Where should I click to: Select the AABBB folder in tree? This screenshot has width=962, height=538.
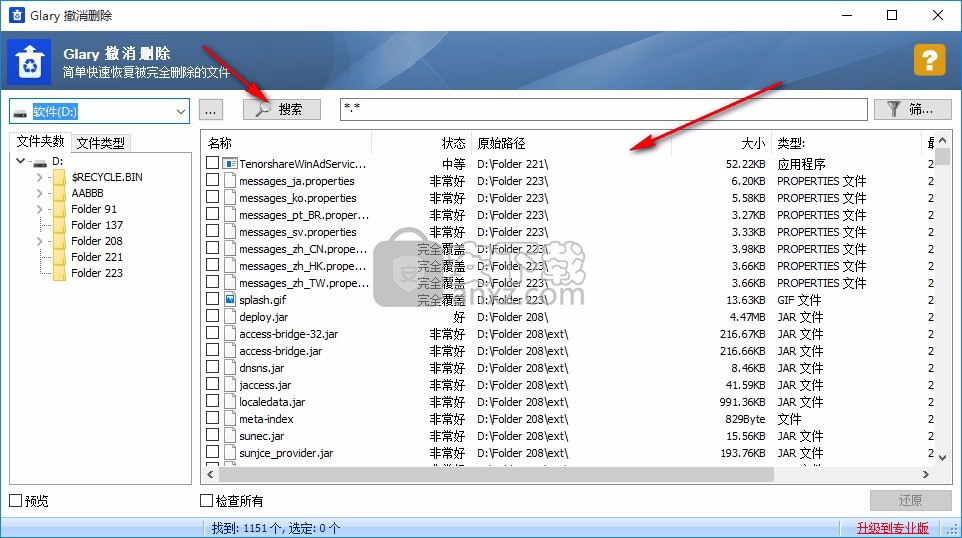[87, 193]
